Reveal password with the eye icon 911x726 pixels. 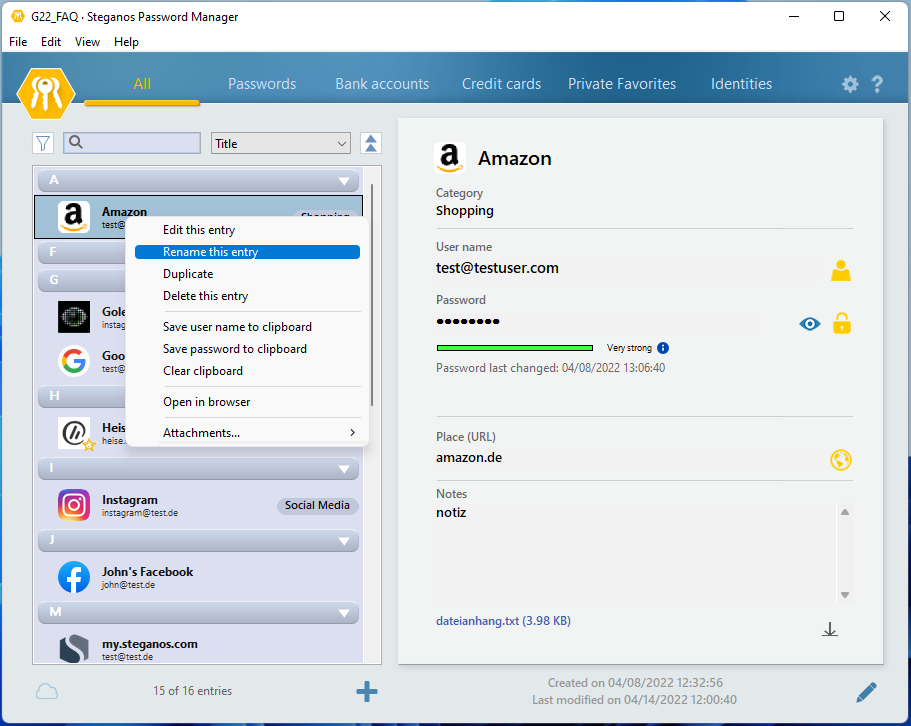(810, 323)
